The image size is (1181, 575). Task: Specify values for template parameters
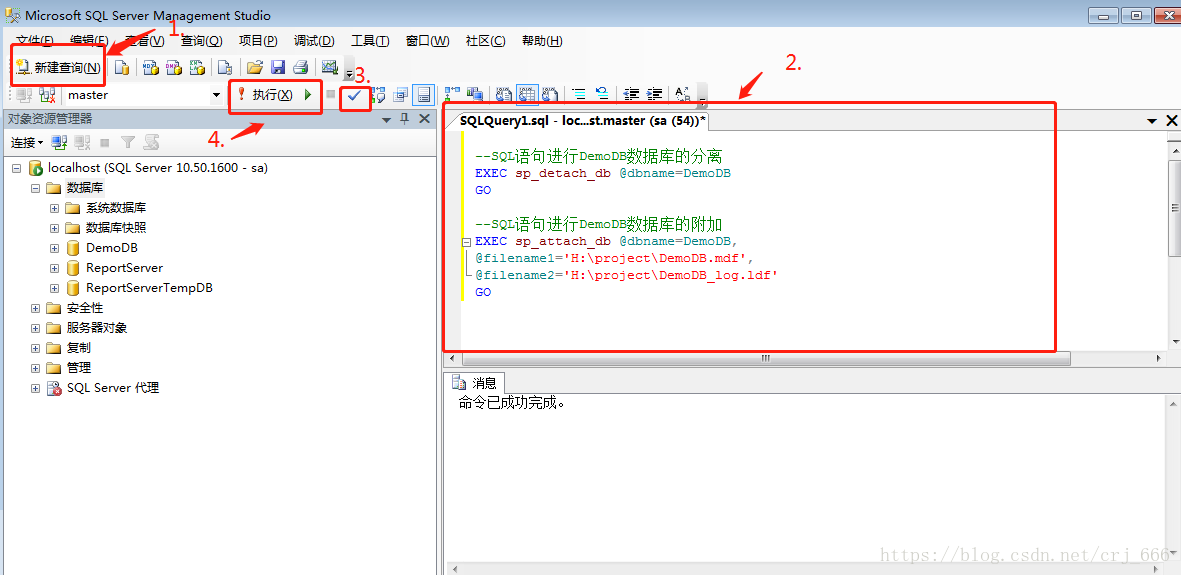tap(683, 95)
